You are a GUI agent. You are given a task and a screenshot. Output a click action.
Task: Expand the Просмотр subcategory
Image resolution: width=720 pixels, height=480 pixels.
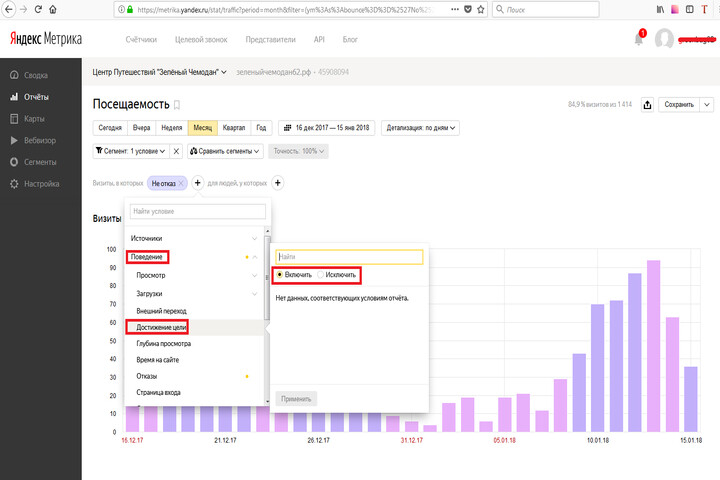click(254, 275)
